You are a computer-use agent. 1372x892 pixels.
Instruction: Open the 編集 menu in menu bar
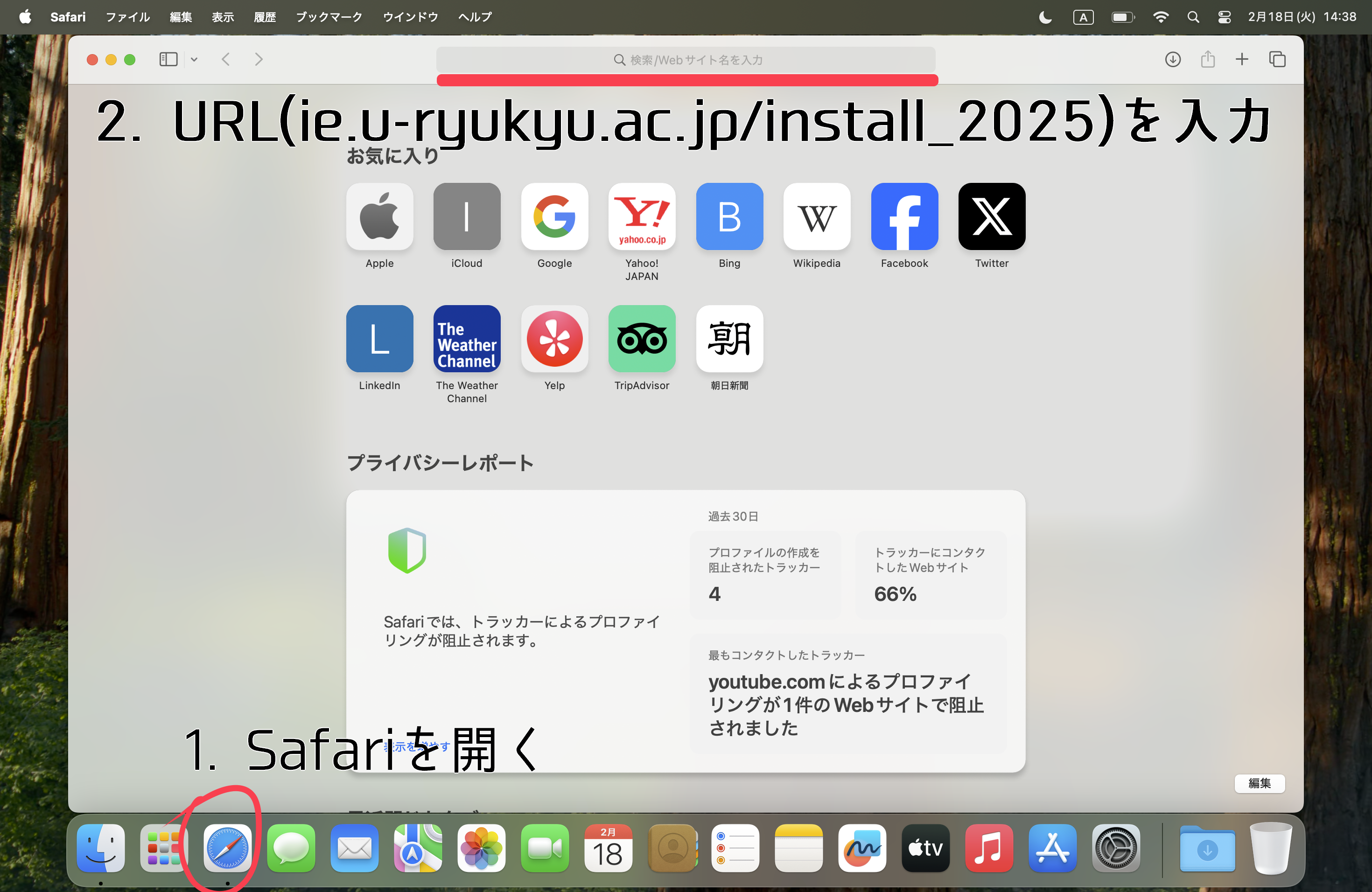tap(181, 17)
